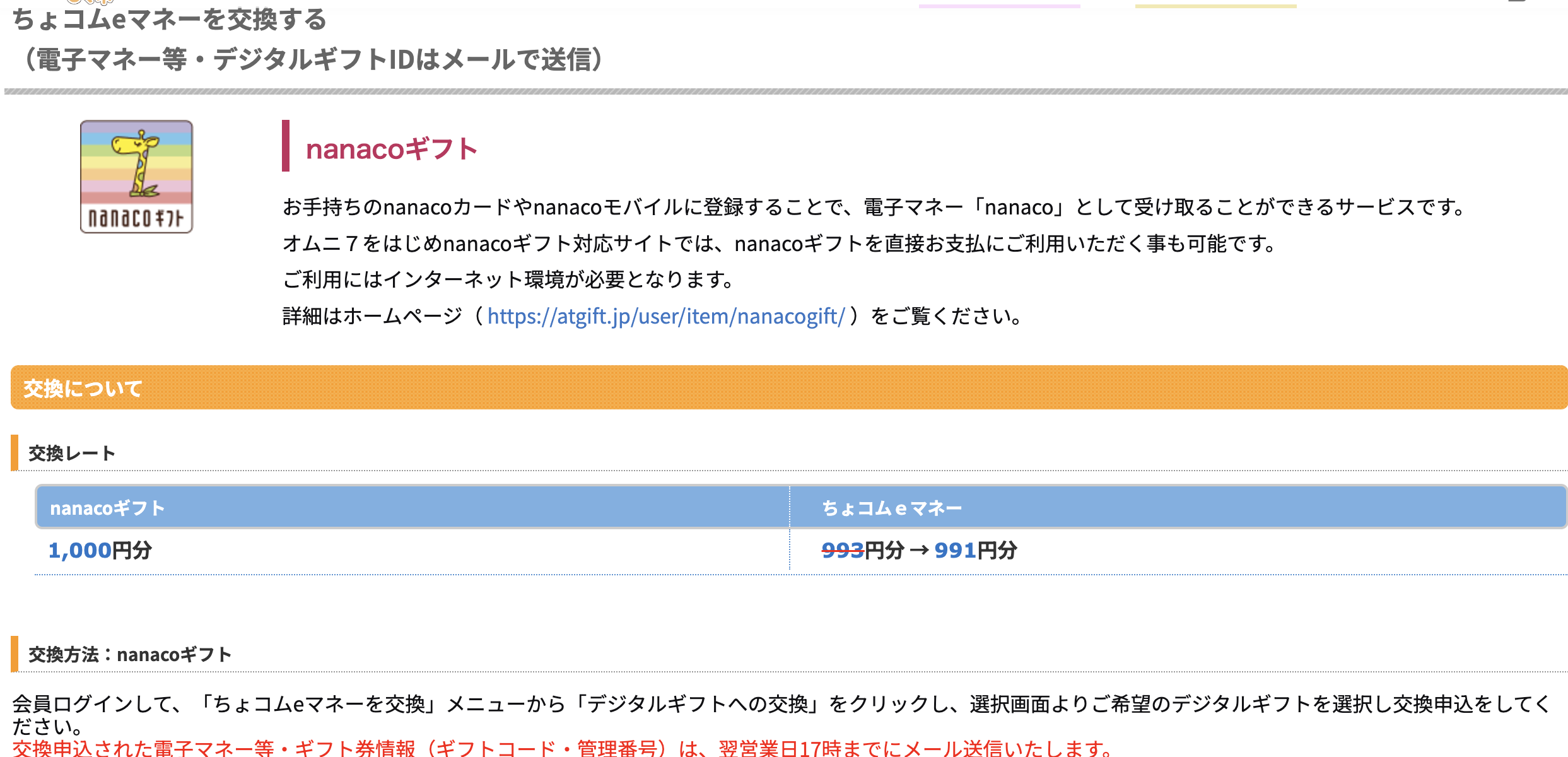
Task: Click the arrow between 993 and 991 rates
Action: pyautogui.click(x=919, y=550)
